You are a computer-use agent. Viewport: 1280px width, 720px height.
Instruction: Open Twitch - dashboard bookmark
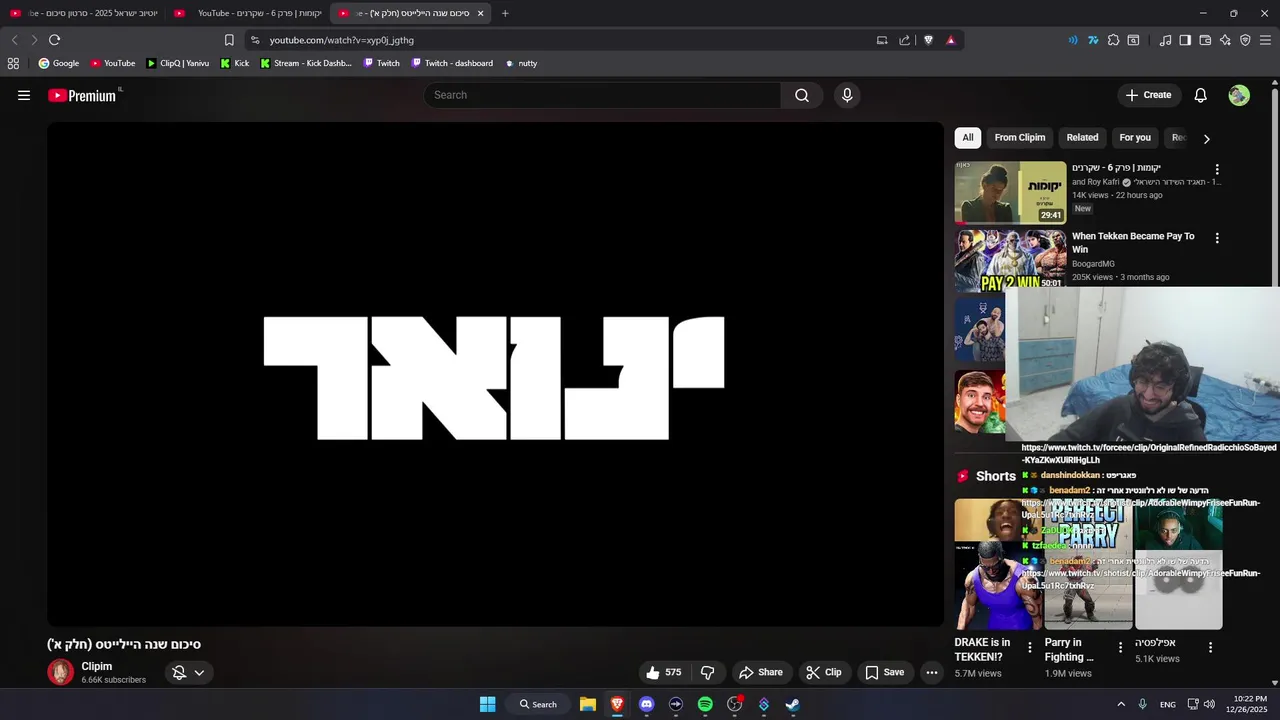(452, 63)
